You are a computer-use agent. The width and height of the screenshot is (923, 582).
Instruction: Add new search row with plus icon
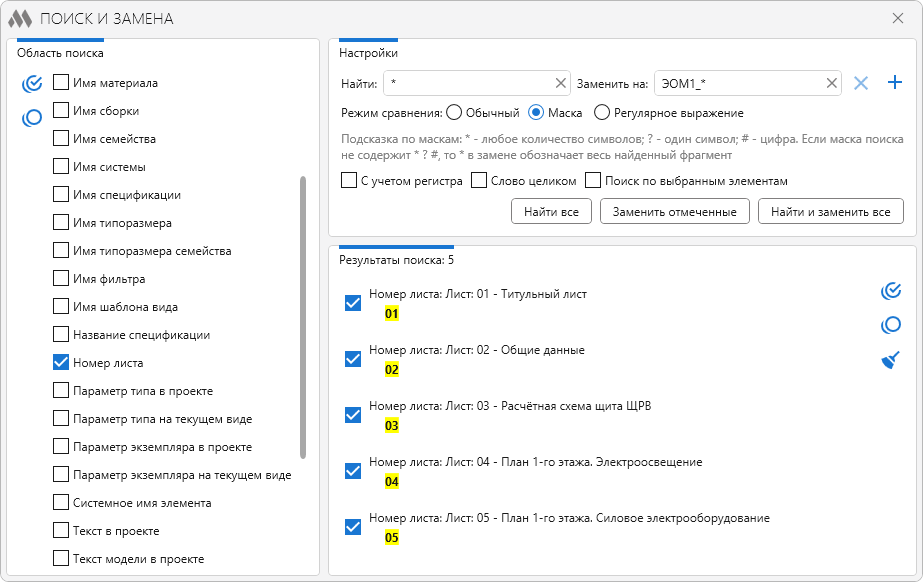point(895,83)
